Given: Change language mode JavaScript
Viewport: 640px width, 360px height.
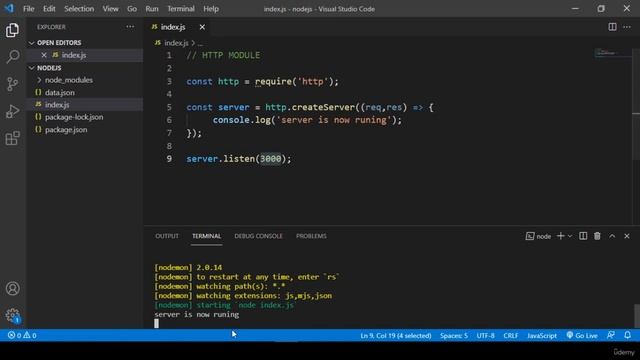Looking at the screenshot, I should tap(542, 336).
